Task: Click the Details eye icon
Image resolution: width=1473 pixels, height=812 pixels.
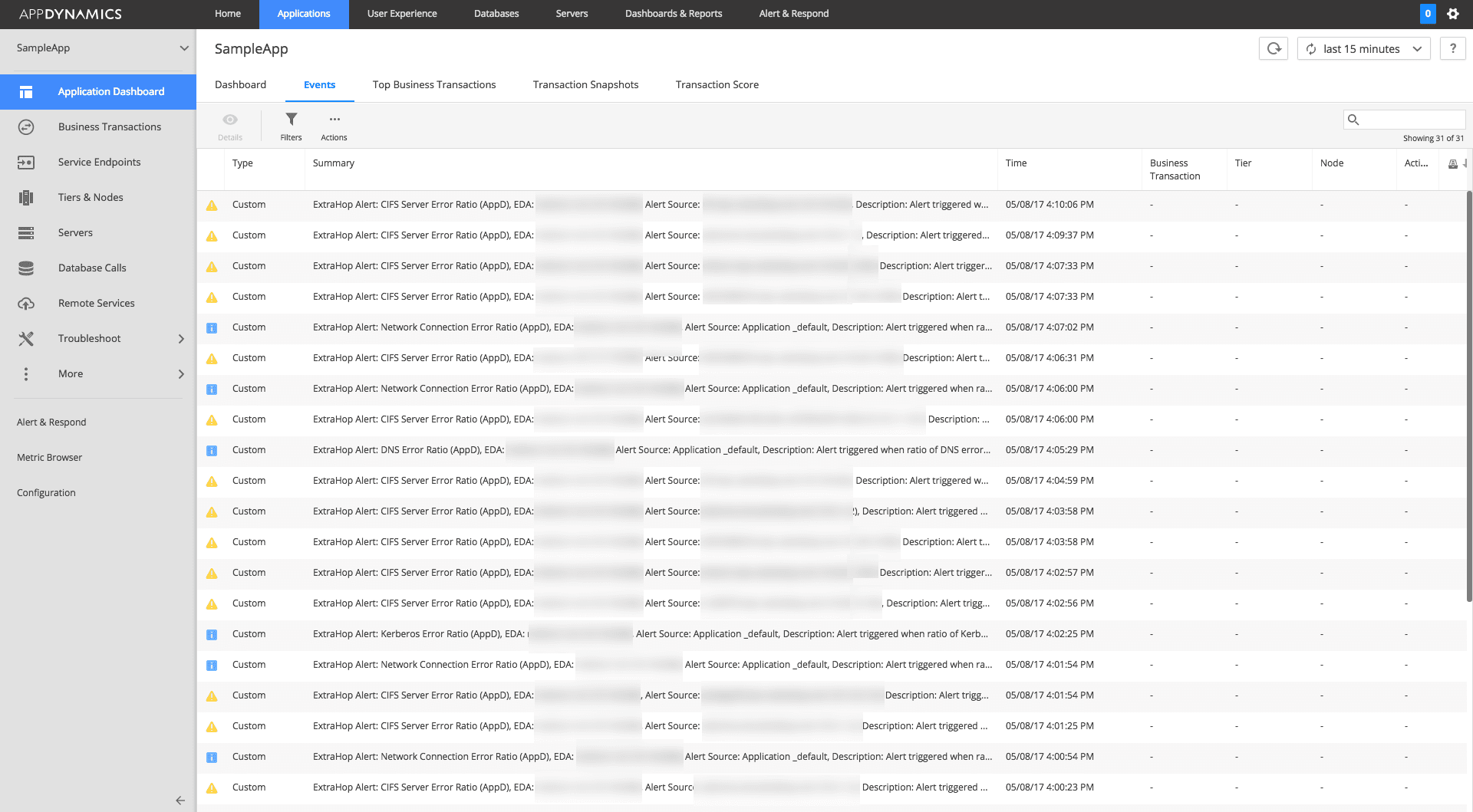Action: (230, 120)
